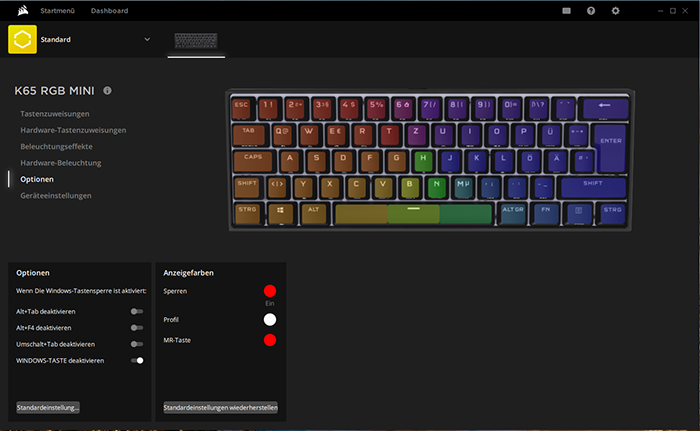Click the 'K65 RGB MINI' device title
The height and width of the screenshot is (431, 700).
54,91
